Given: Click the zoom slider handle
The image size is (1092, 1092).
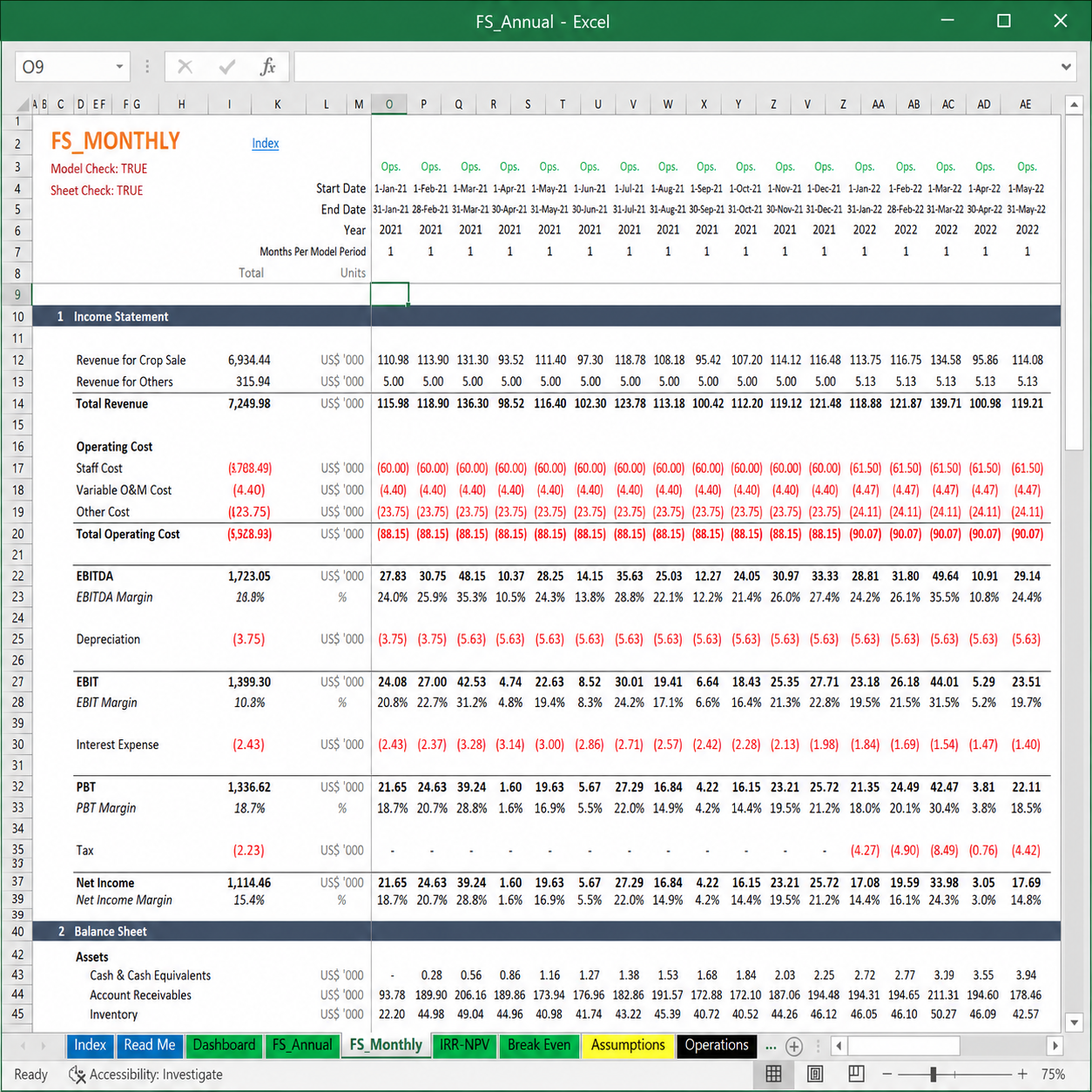Looking at the screenshot, I should (934, 1074).
